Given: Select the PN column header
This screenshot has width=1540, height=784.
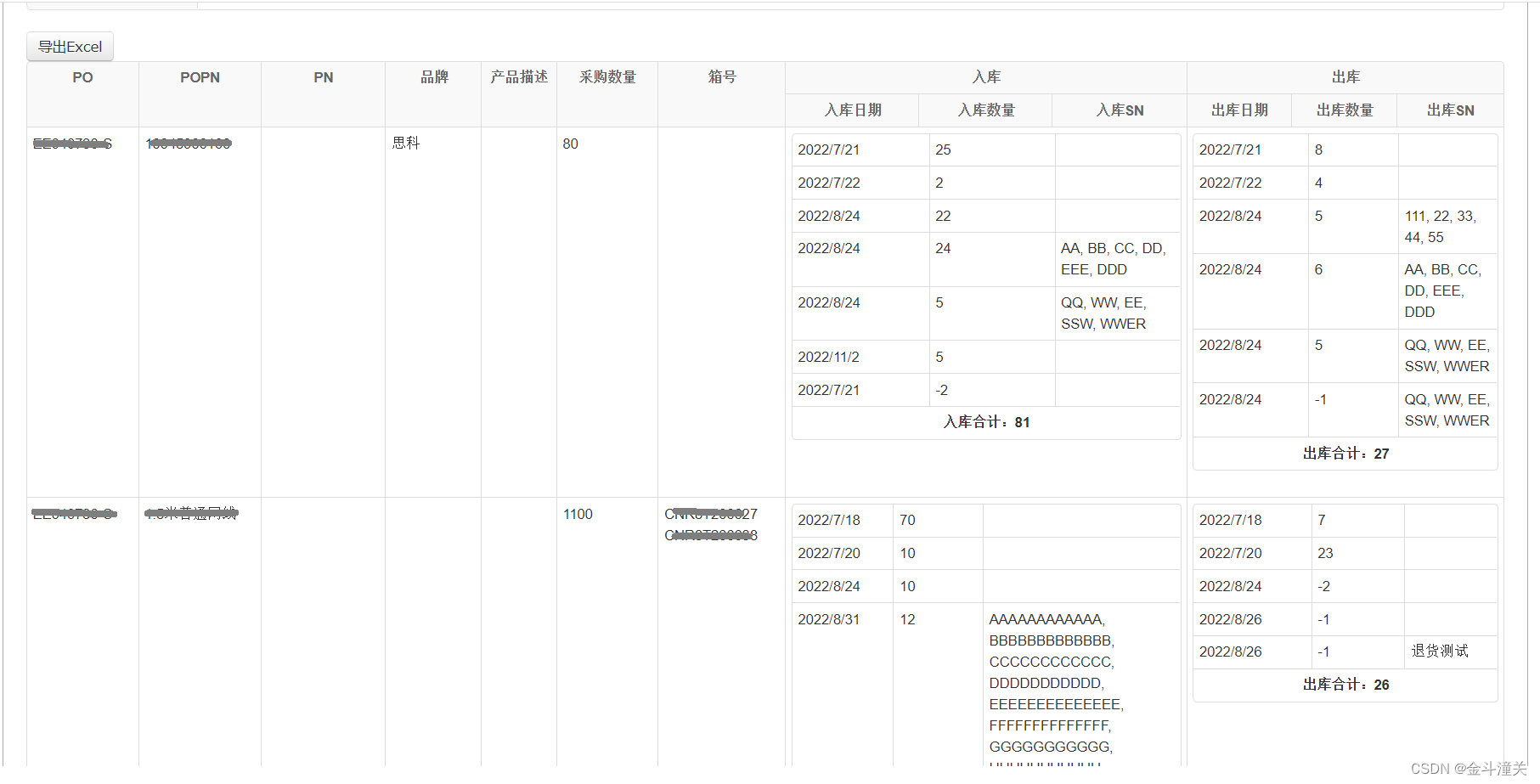Looking at the screenshot, I should 323,77.
